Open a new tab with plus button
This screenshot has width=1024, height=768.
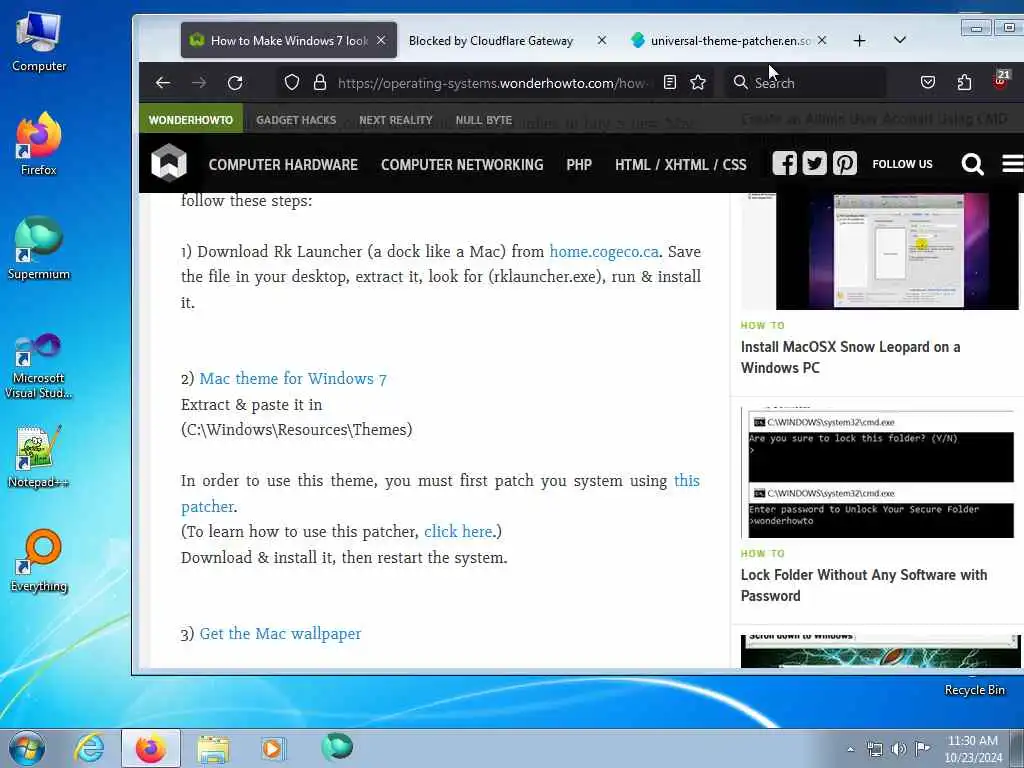pos(859,40)
